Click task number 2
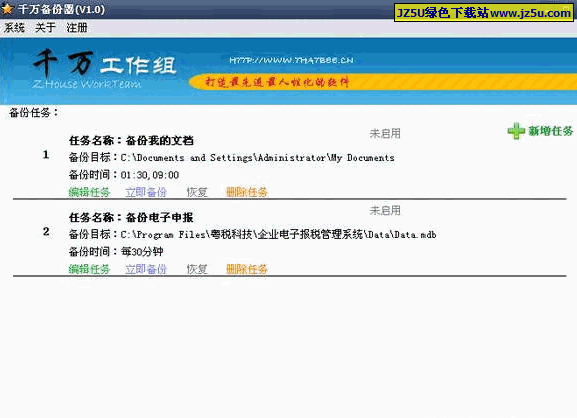The image size is (577, 418). coord(46,231)
